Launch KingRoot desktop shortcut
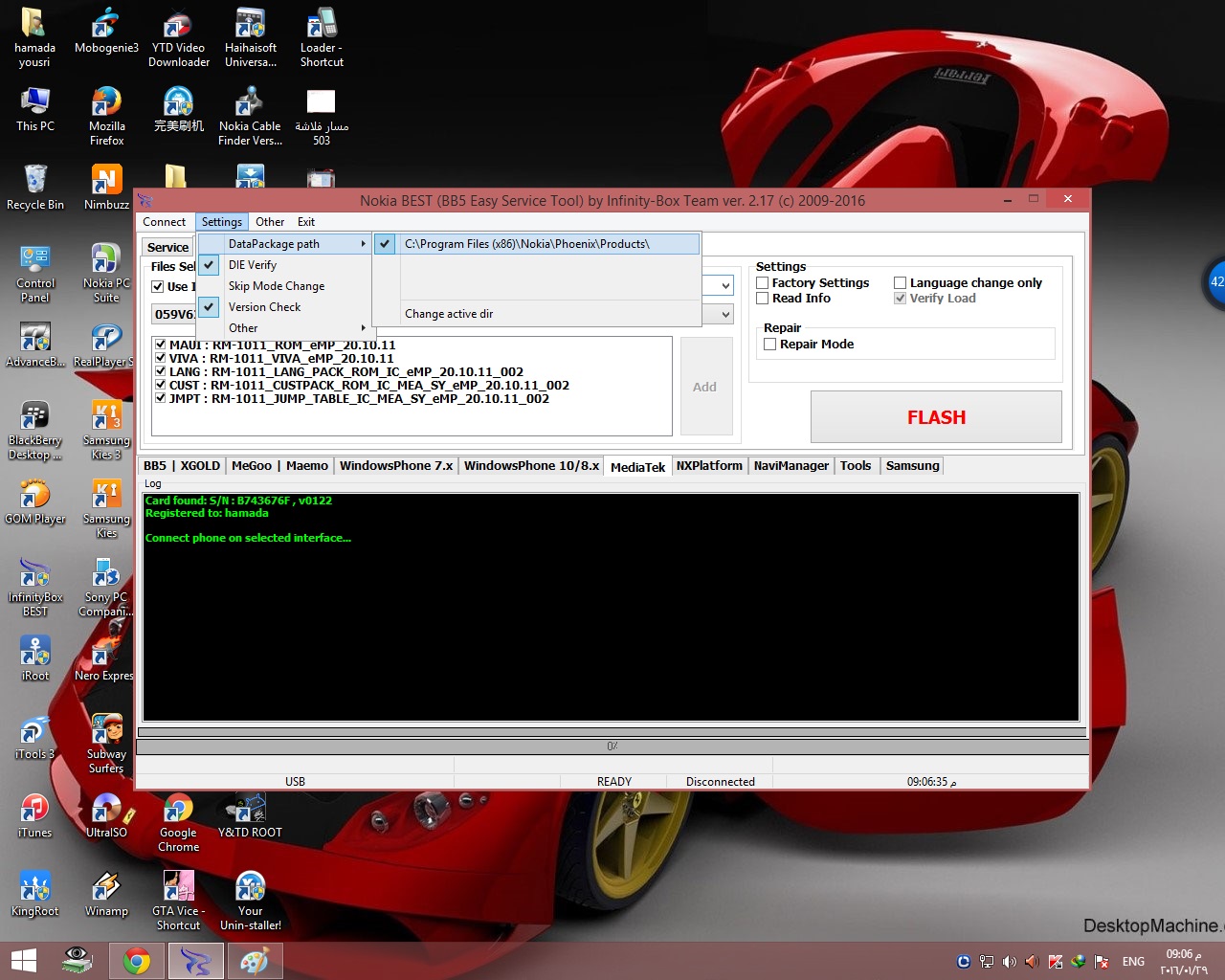 point(34,895)
